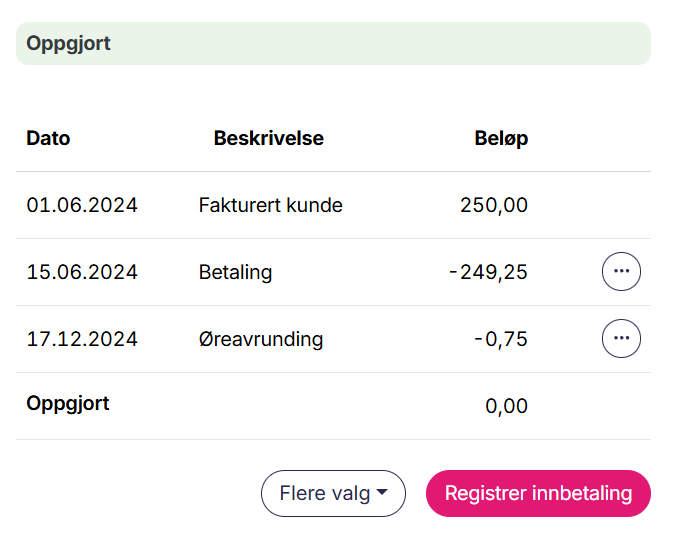Click the 250,00 invoice amount
The height and width of the screenshot is (533, 678).
coord(494,206)
